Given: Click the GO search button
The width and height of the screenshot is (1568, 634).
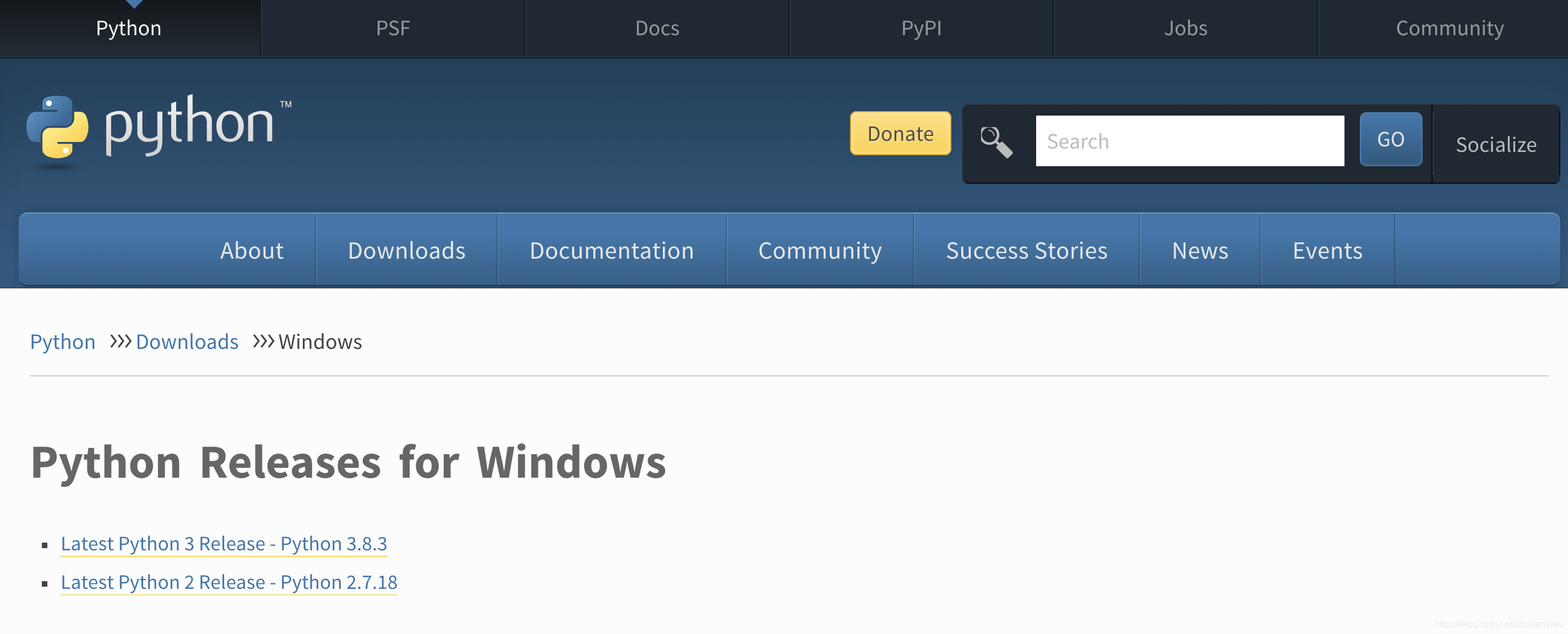Looking at the screenshot, I should (1391, 139).
